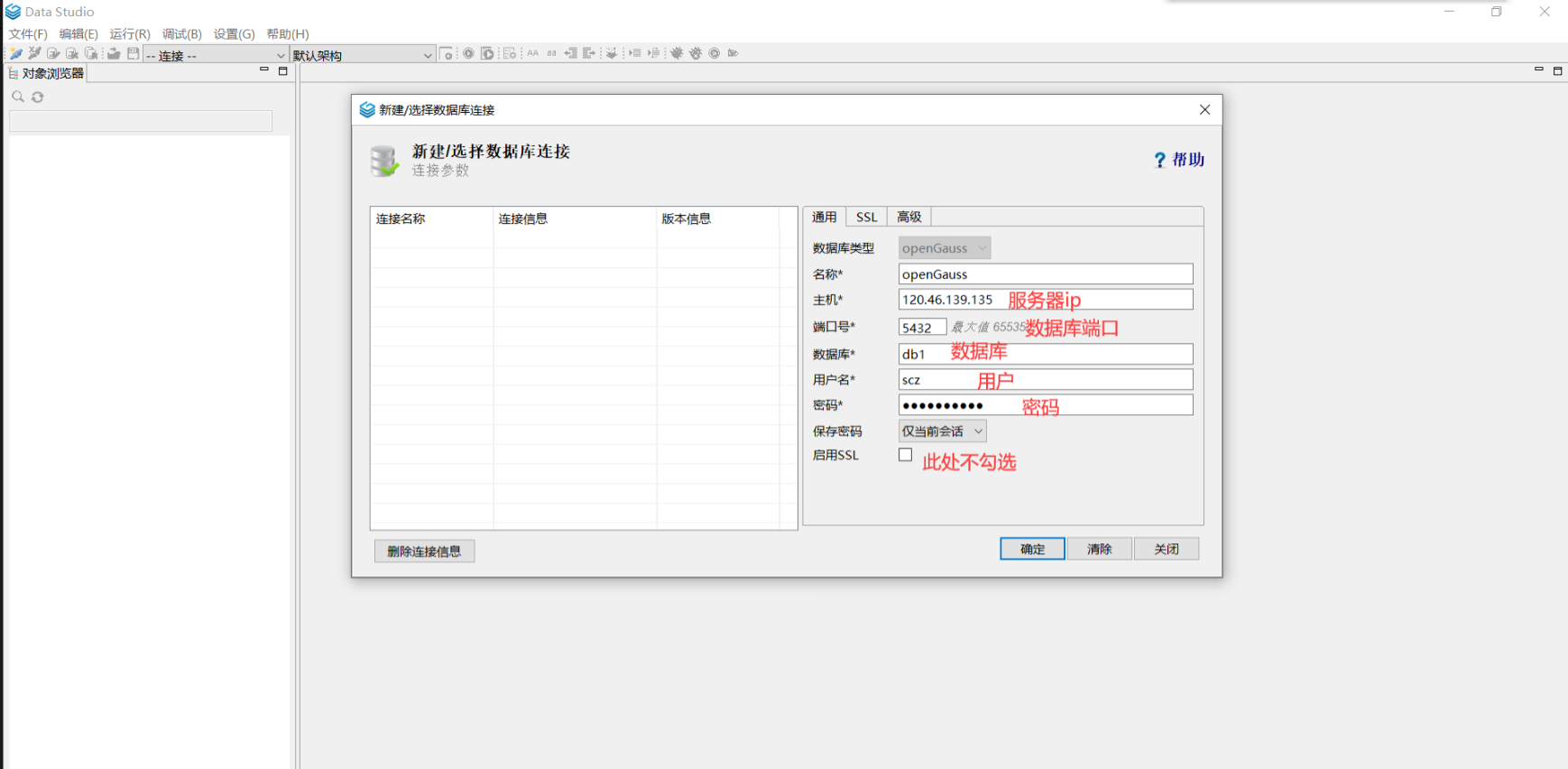Click the save disk icon in toolbar
1568x769 pixels.
pyautogui.click(x=134, y=54)
